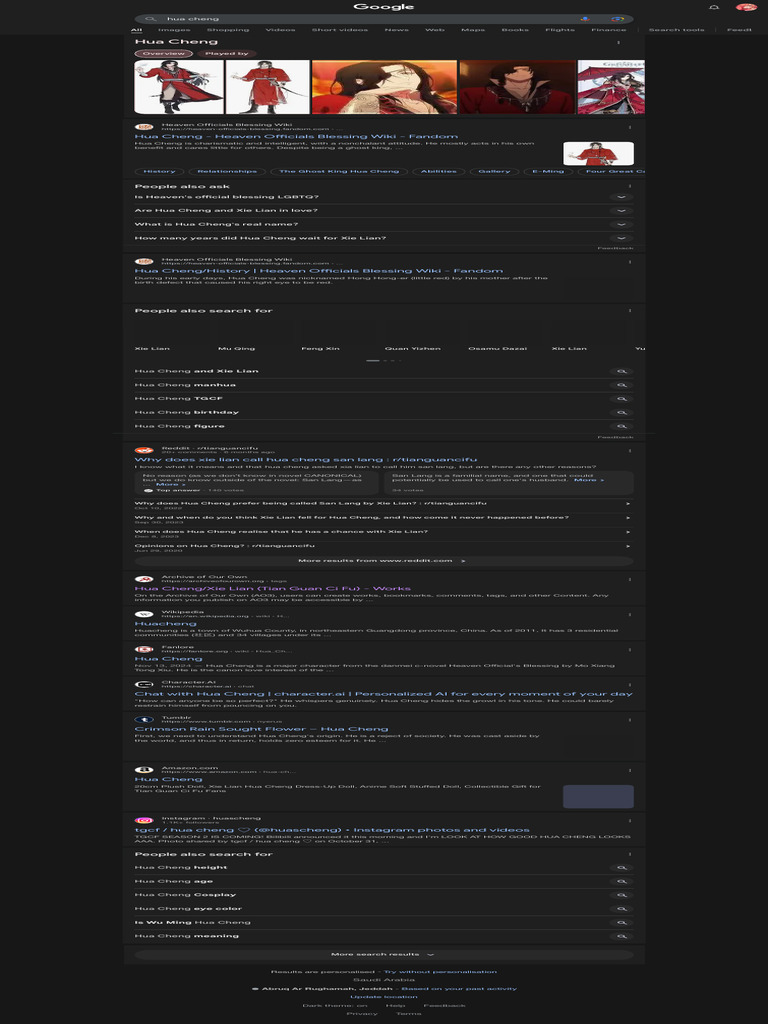Select the Played by chip
The width and height of the screenshot is (768, 1024).
coord(227,54)
